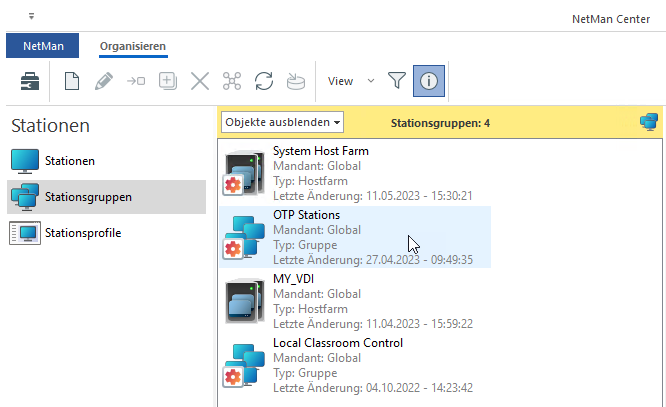Screen dimensions: 666x407
Task: Toggle the info panel button
Action: (x=428, y=82)
